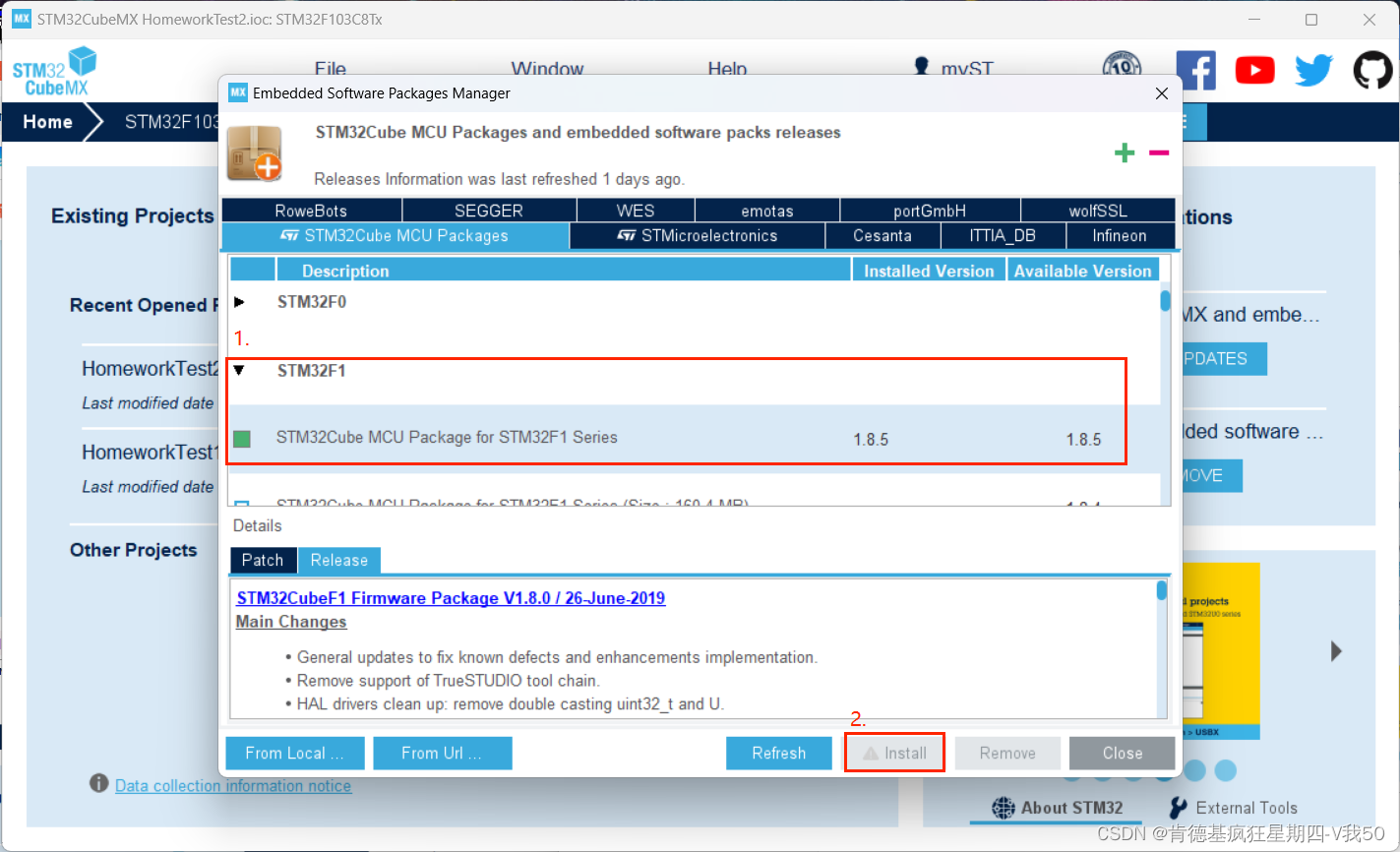Click the green plus expand-all icon

1125,152
